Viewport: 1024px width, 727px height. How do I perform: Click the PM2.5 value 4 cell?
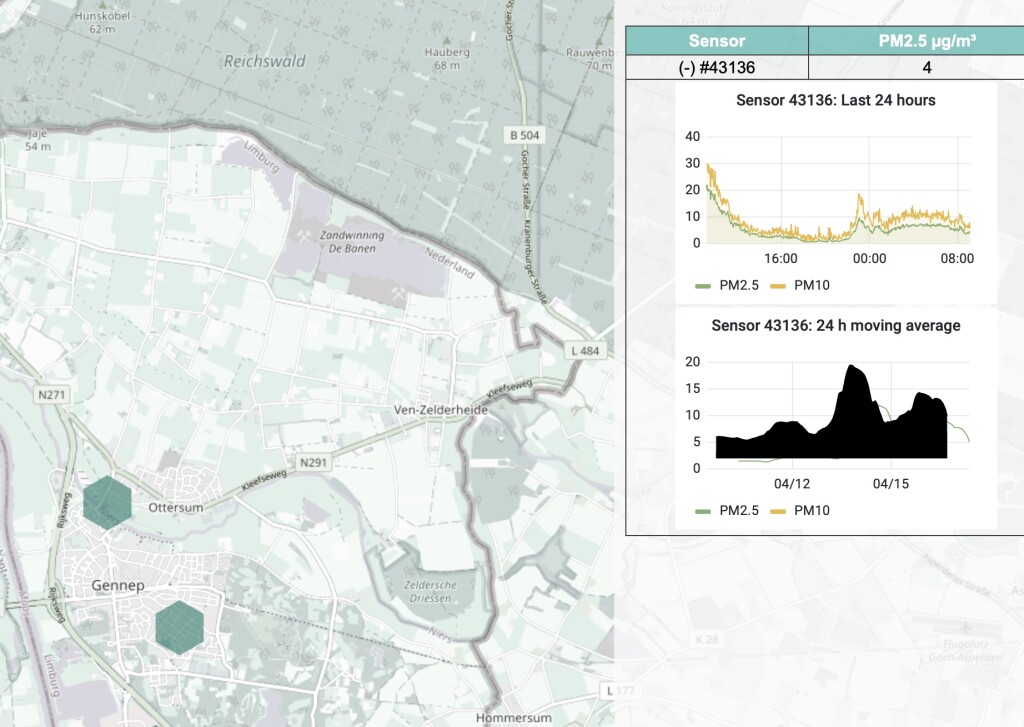(x=926, y=67)
